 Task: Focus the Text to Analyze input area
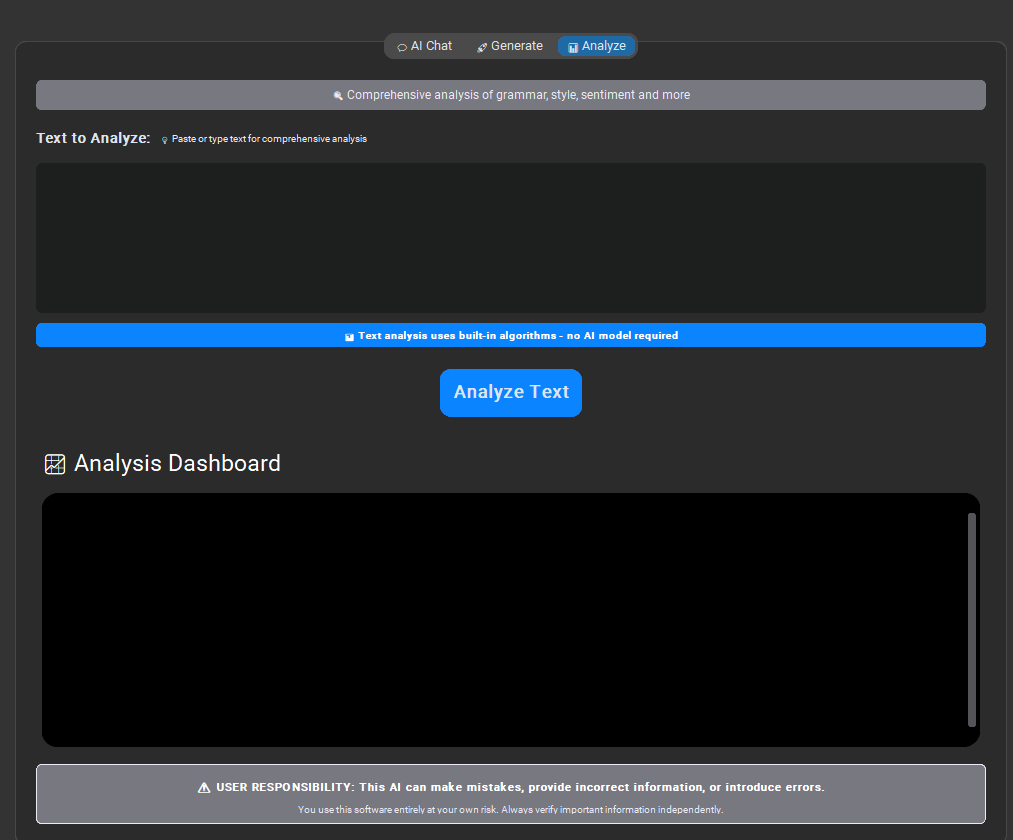pyautogui.click(x=510, y=238)
